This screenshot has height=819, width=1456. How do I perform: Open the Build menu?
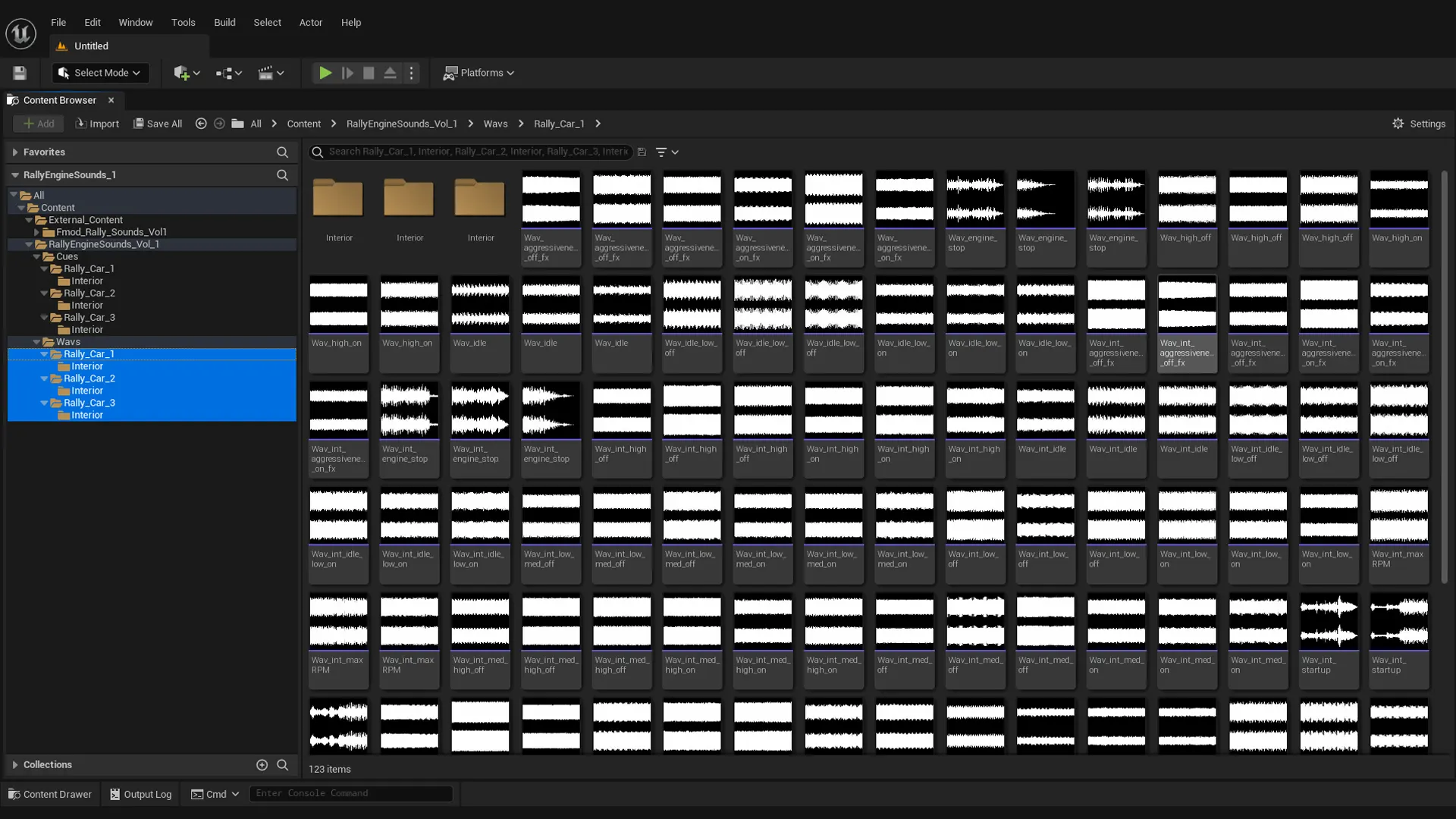click(x=224, y=22)
